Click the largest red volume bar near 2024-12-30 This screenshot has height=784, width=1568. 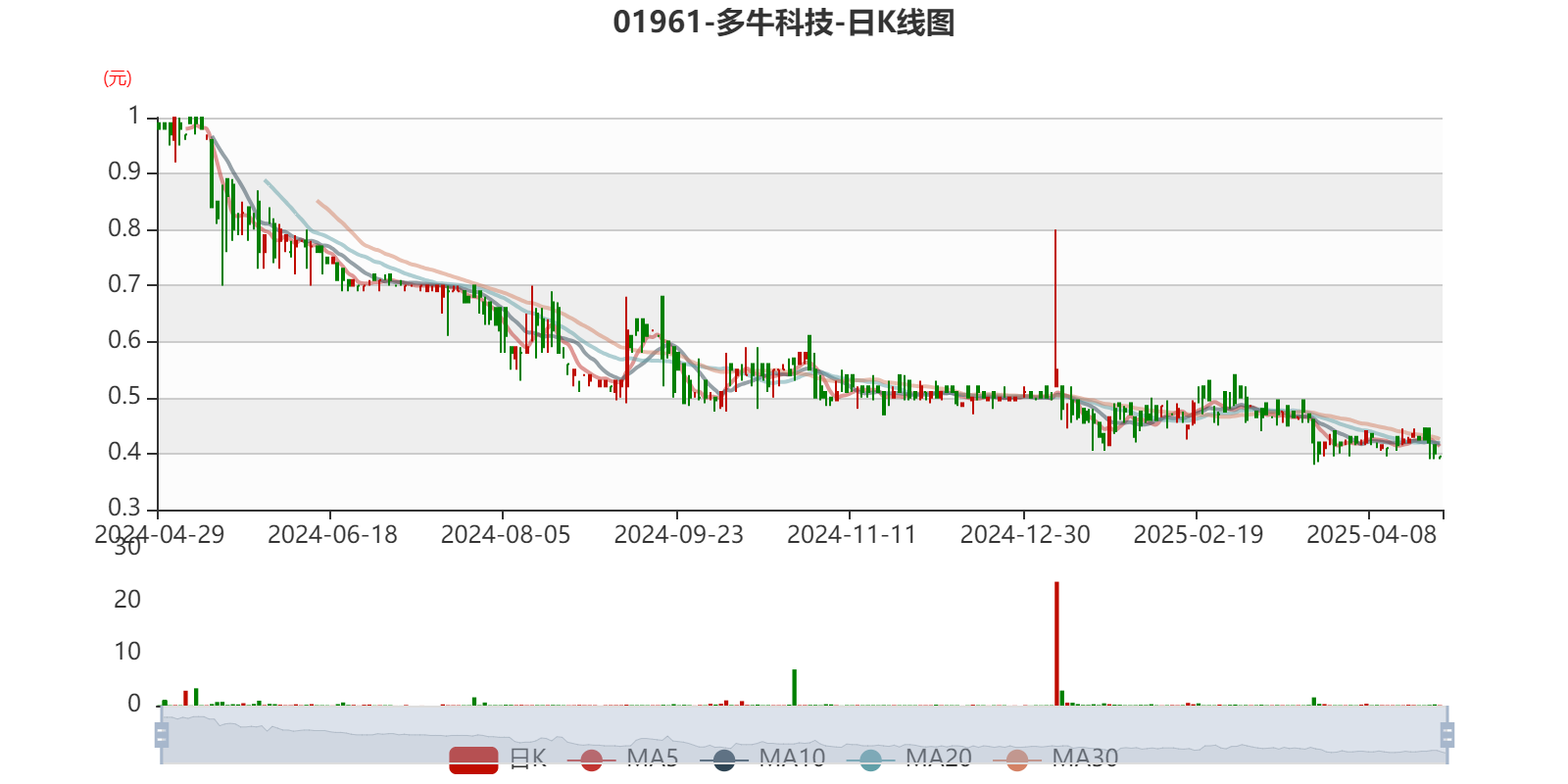[x=1056, y=644]
